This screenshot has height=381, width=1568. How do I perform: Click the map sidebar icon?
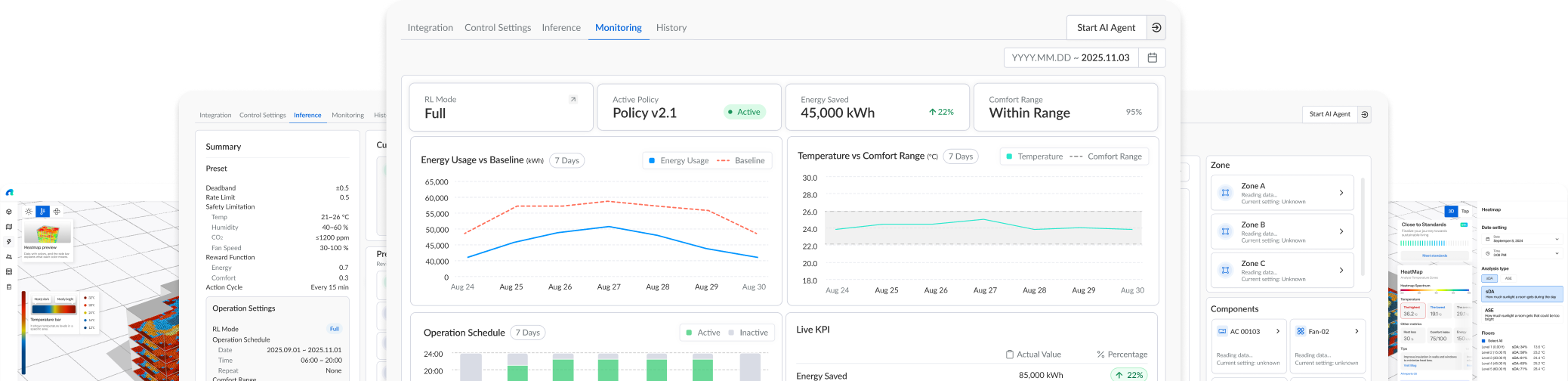click(9, 227)
